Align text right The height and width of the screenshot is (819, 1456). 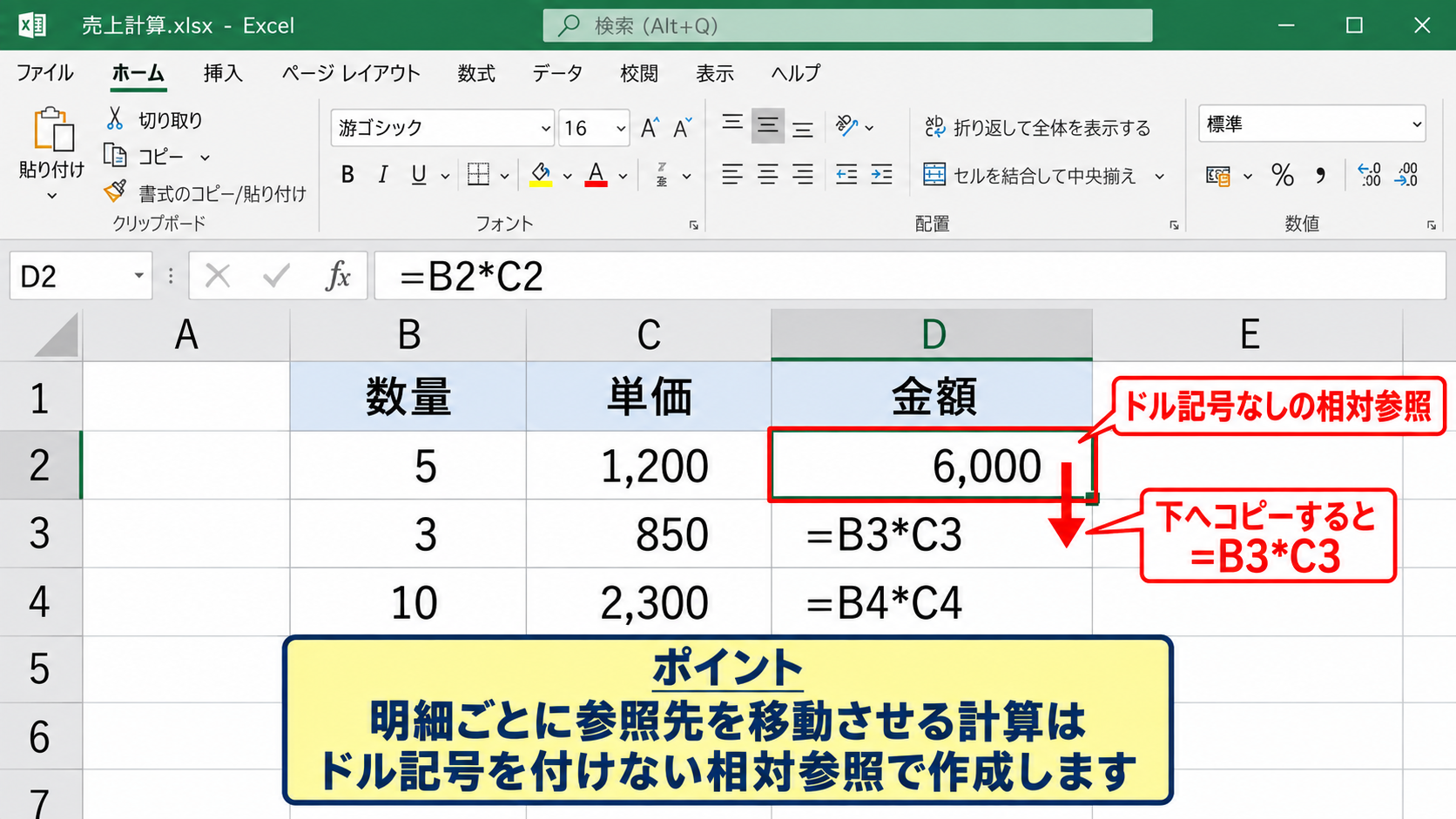click(x=803, y=175)
